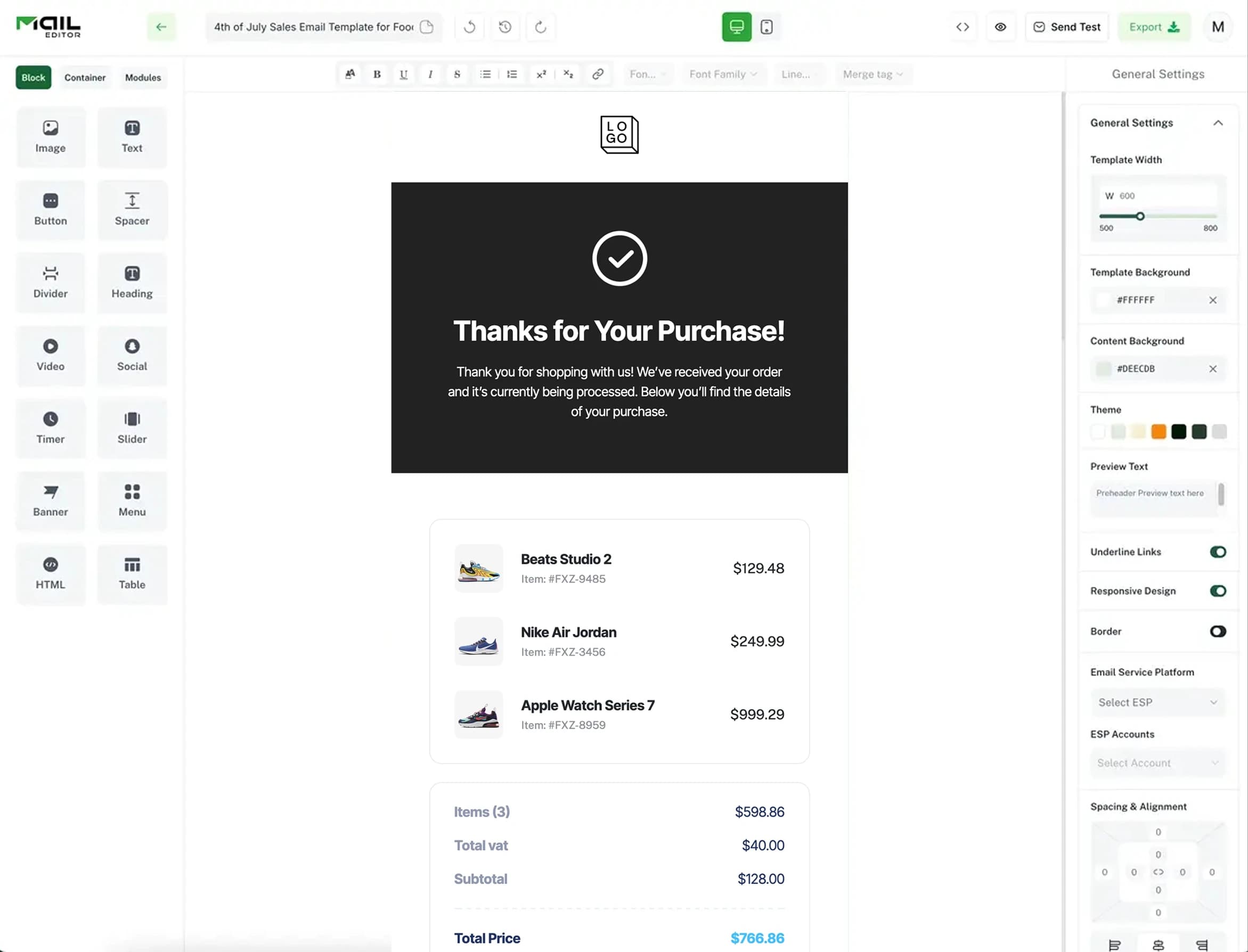Toggle underline formatting
The height and width of the screenshot is (952, 1248).
(404, 74)
